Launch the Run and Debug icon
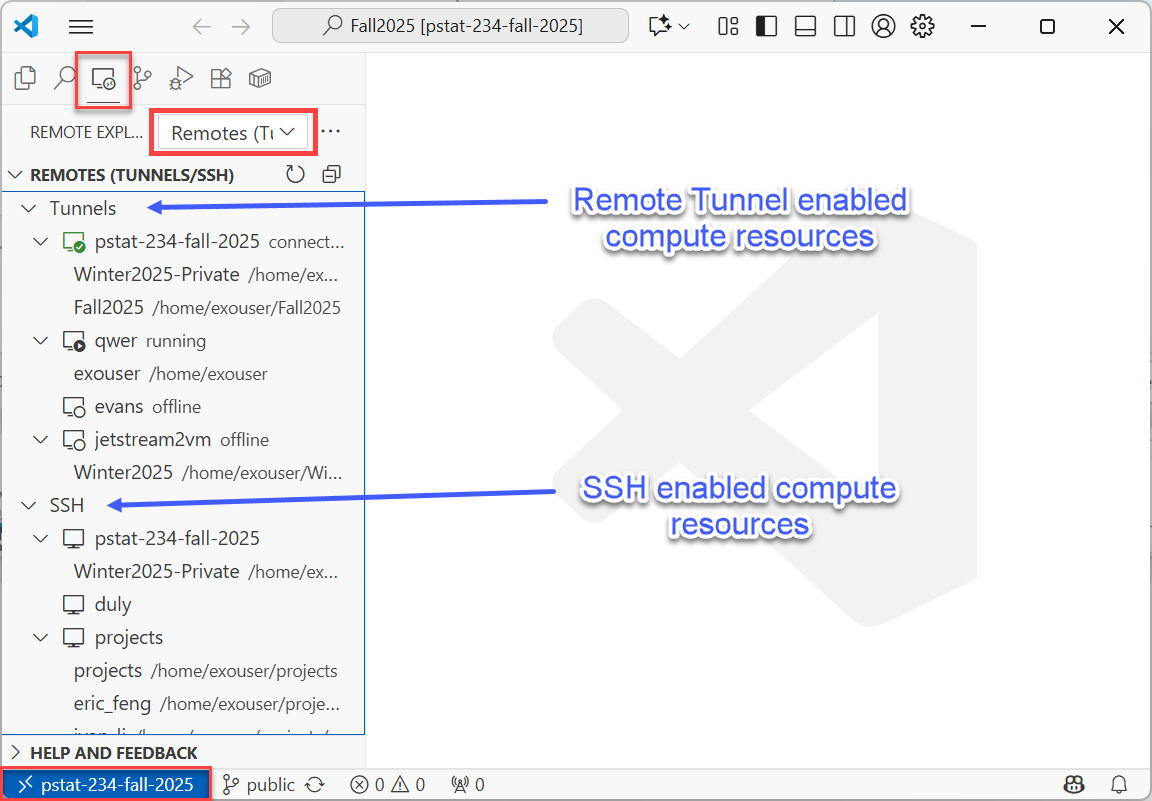Screen dimensions: 1152x801 (181, 77)
